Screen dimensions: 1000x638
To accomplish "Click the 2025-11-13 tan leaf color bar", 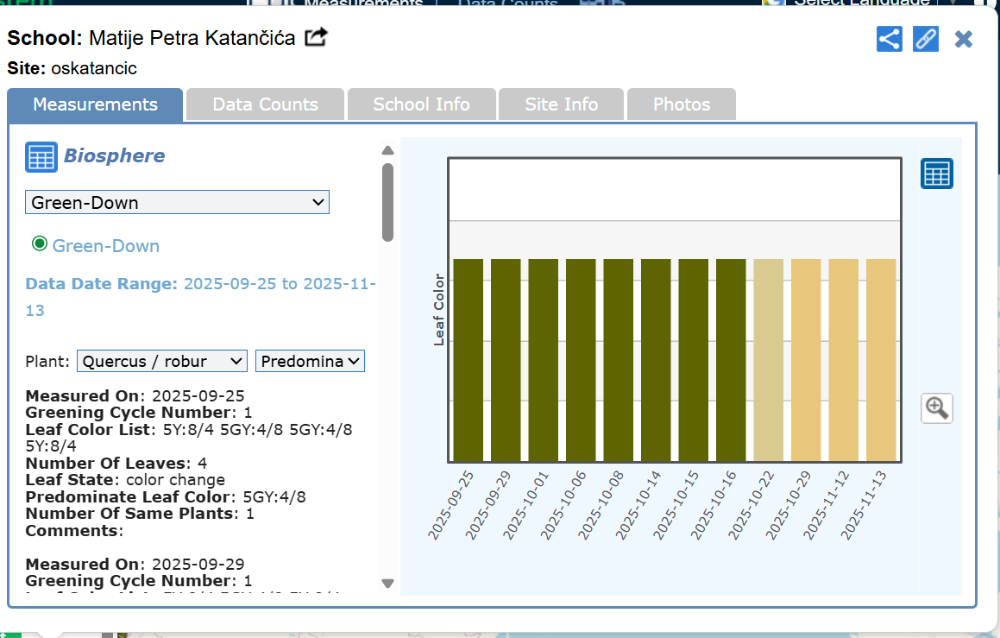I will pos(880,360).
